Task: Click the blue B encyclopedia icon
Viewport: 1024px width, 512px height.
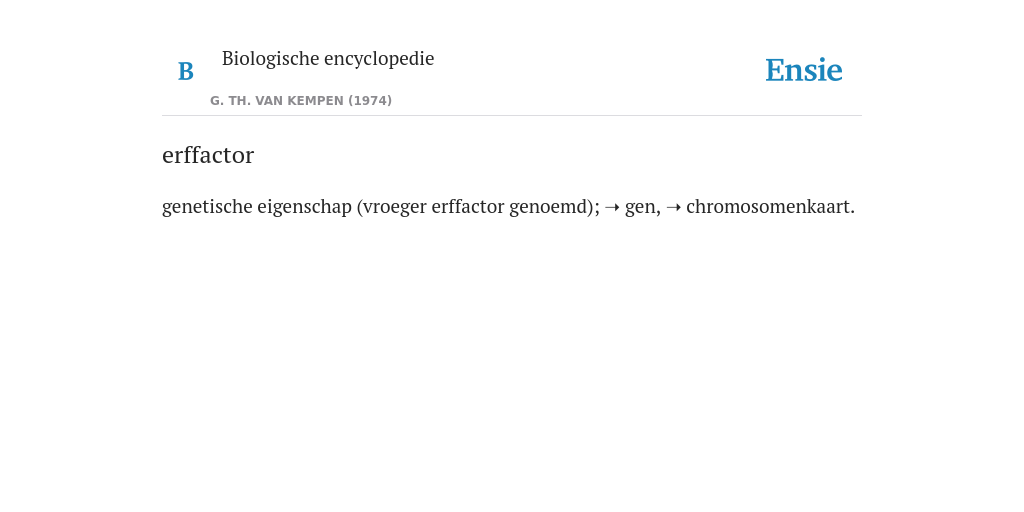Action: point(185,71)
